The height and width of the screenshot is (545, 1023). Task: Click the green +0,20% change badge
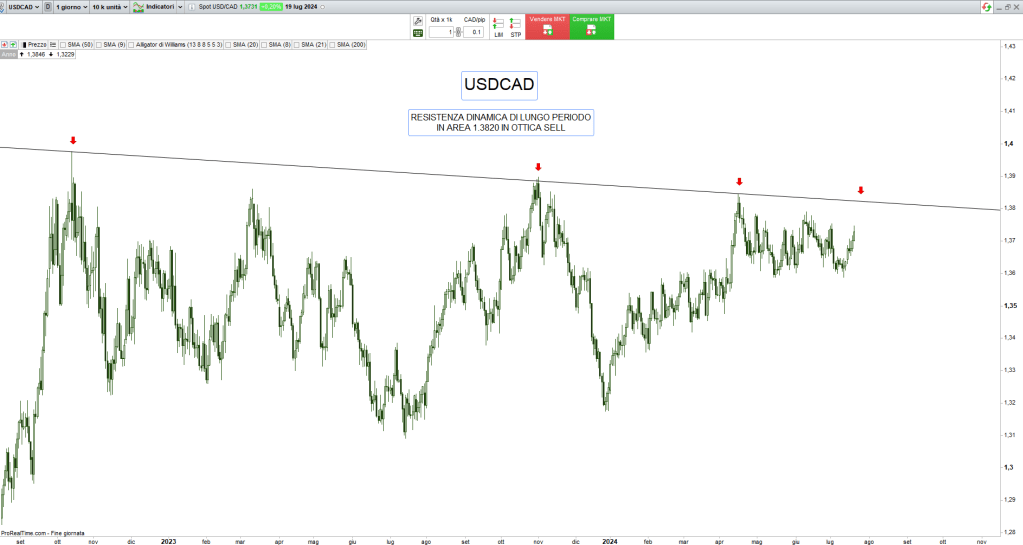click(x=271, y=7)
